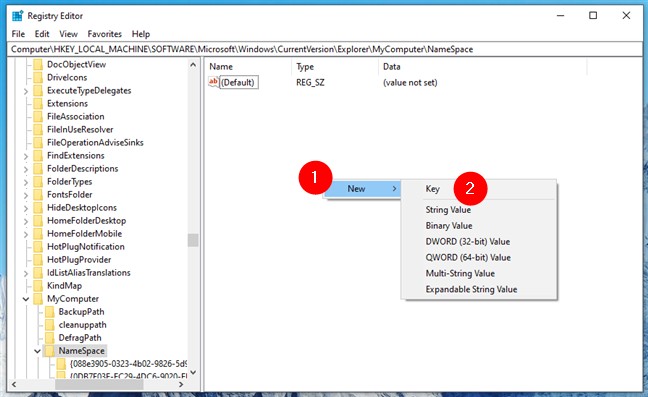Click the tree pane scroll up arrow
Image resolution: width=648 pixels, height=397 pixels.
pos(193,65)
